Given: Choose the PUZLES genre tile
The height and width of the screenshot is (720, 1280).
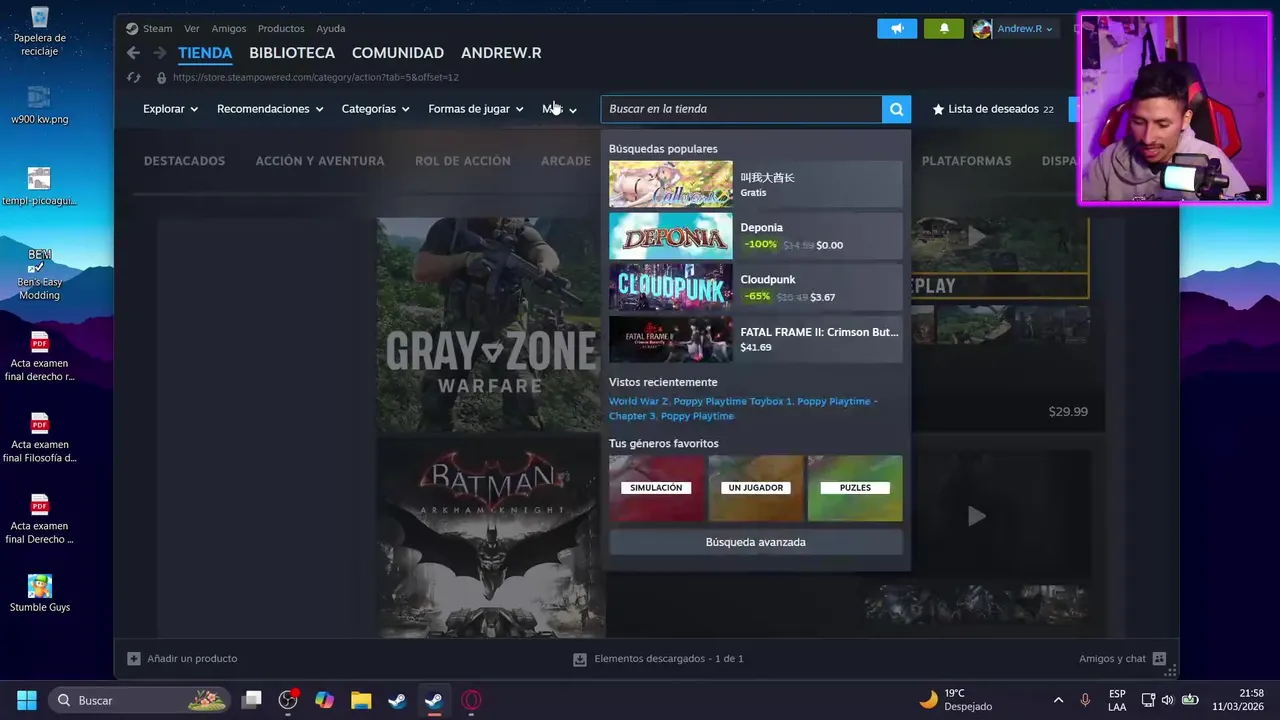Looking at the screenshot, I should tap(855, 488).
